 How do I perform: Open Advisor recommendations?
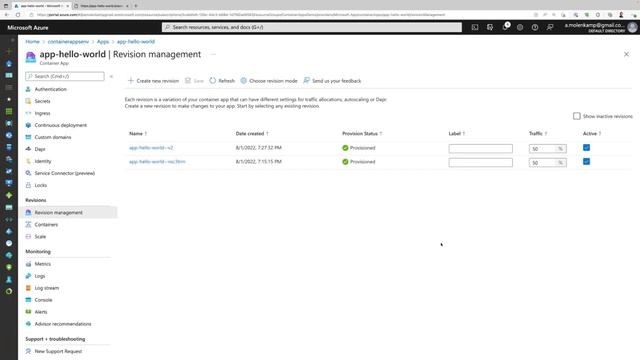[x=63, y=324]
